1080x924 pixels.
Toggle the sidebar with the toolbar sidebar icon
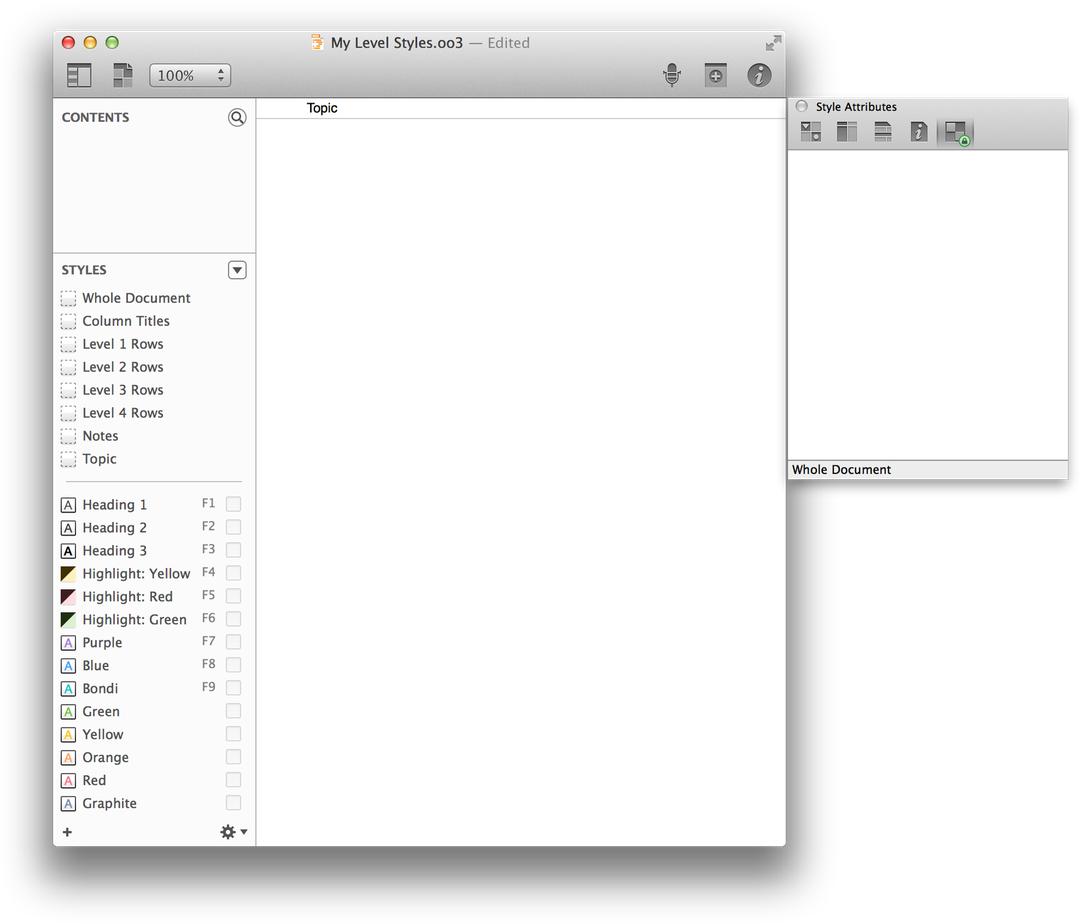(79, 75)
